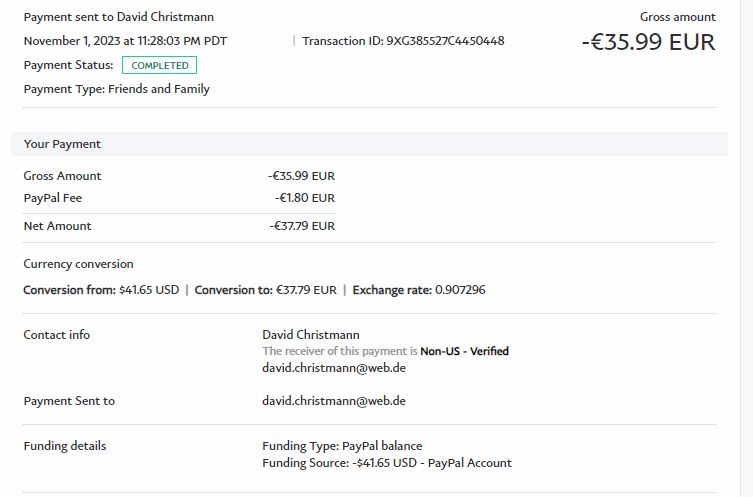Click the email in the Payment Sent to row
The width and height of the screenshot is (753, 497).
pos(333,401)
